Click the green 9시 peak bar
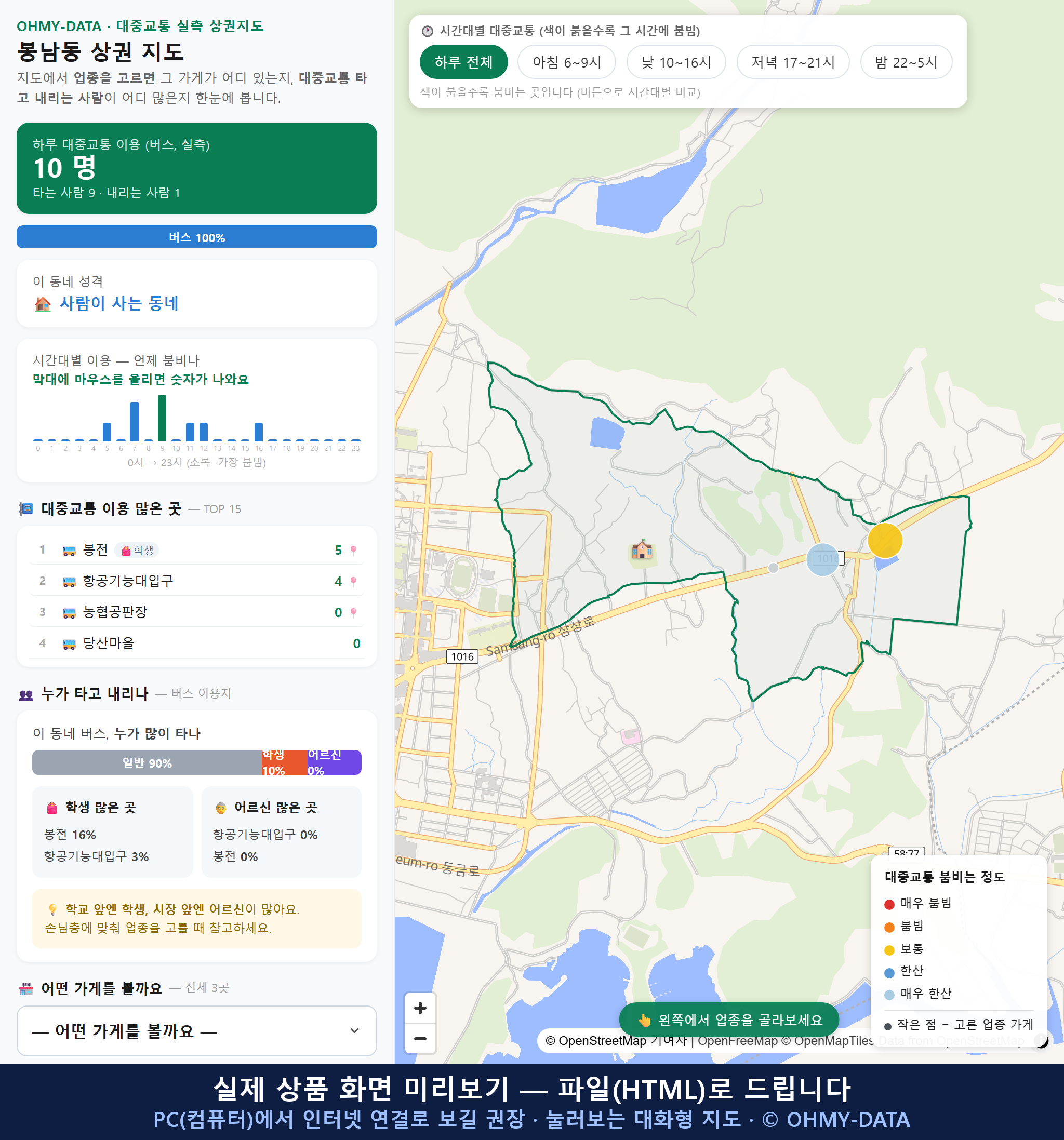Viewport: 1064px width, 1140px height. tap(162, 418)
